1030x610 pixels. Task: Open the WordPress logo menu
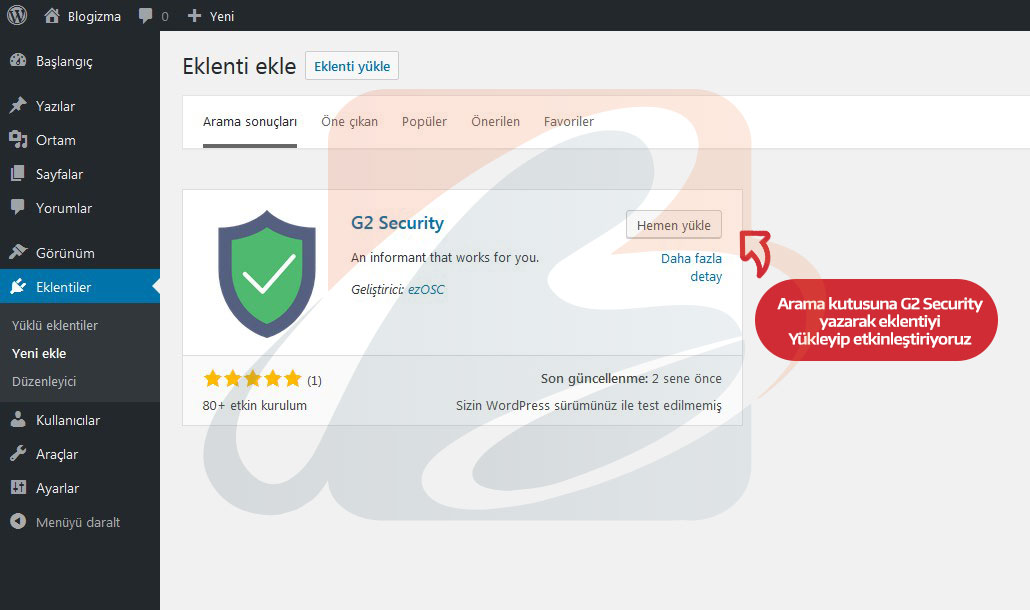point(16,15)
